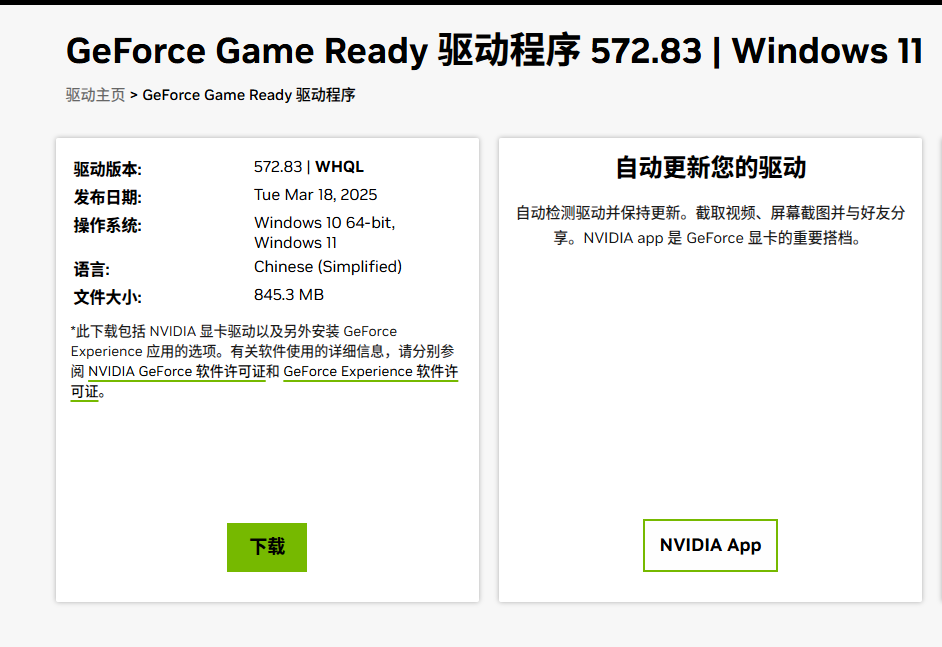Click the 操作系统 label
Viewport: 942px width, 647px height.
coord(108,226)
